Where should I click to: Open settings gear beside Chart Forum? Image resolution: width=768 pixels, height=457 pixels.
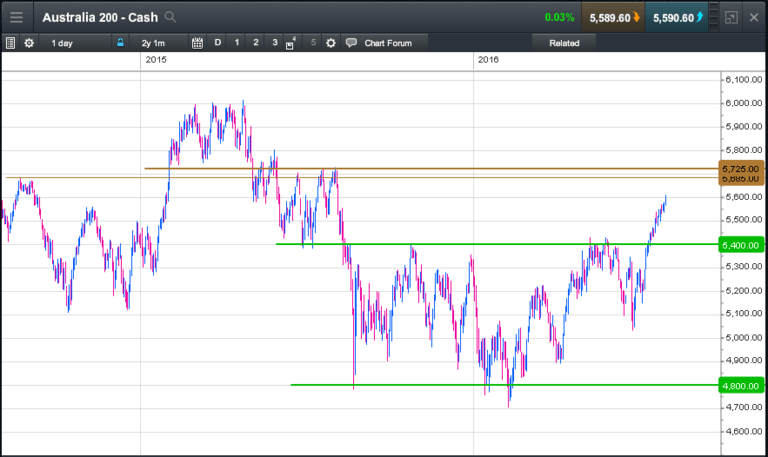click(x=331, y=43)
